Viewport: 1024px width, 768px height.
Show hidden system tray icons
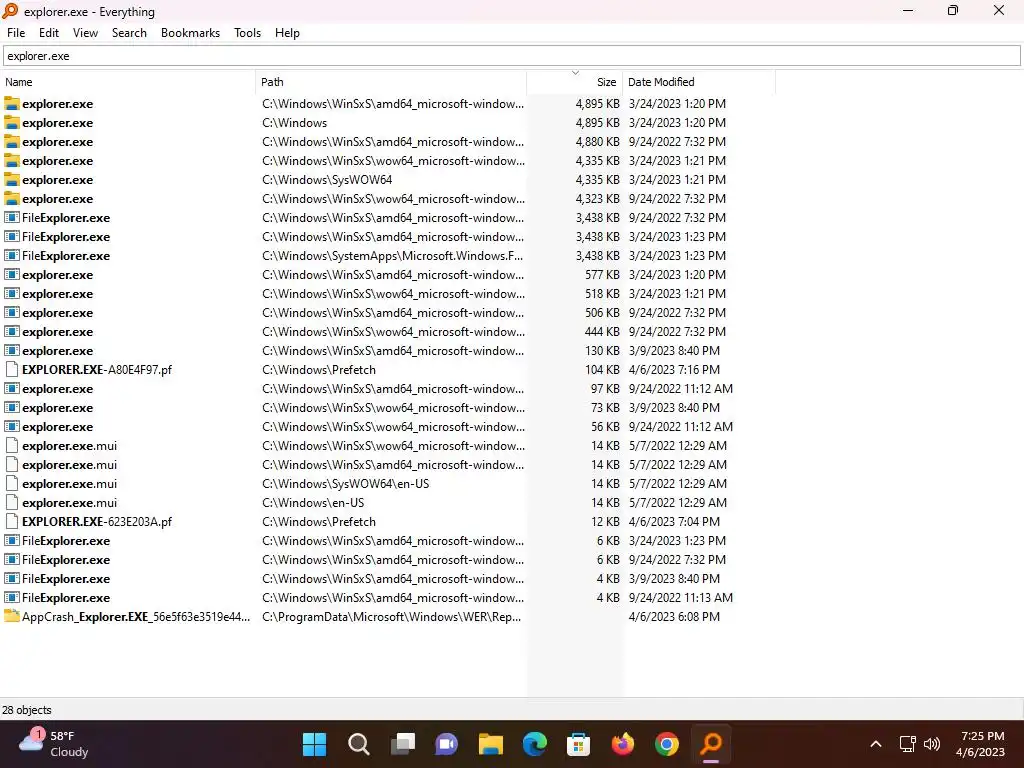(x=876, y=744)
